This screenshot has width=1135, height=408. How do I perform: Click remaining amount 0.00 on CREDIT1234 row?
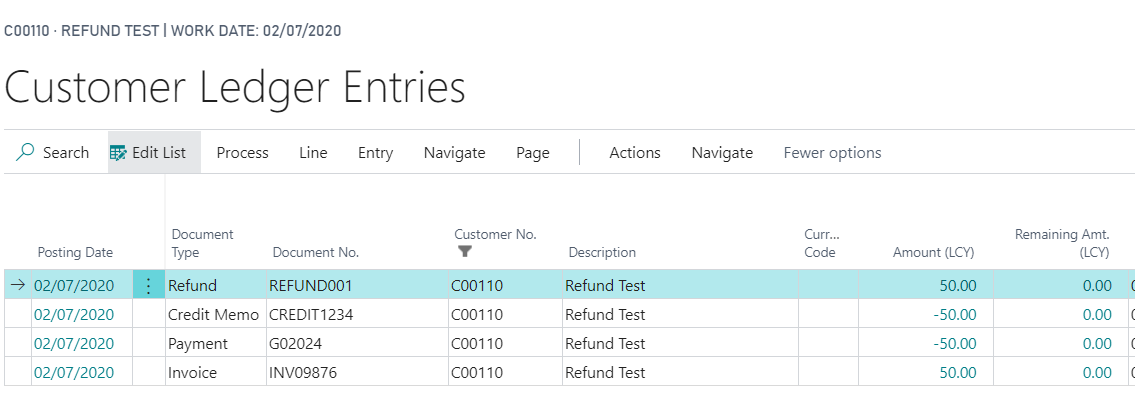(1097, 315)
